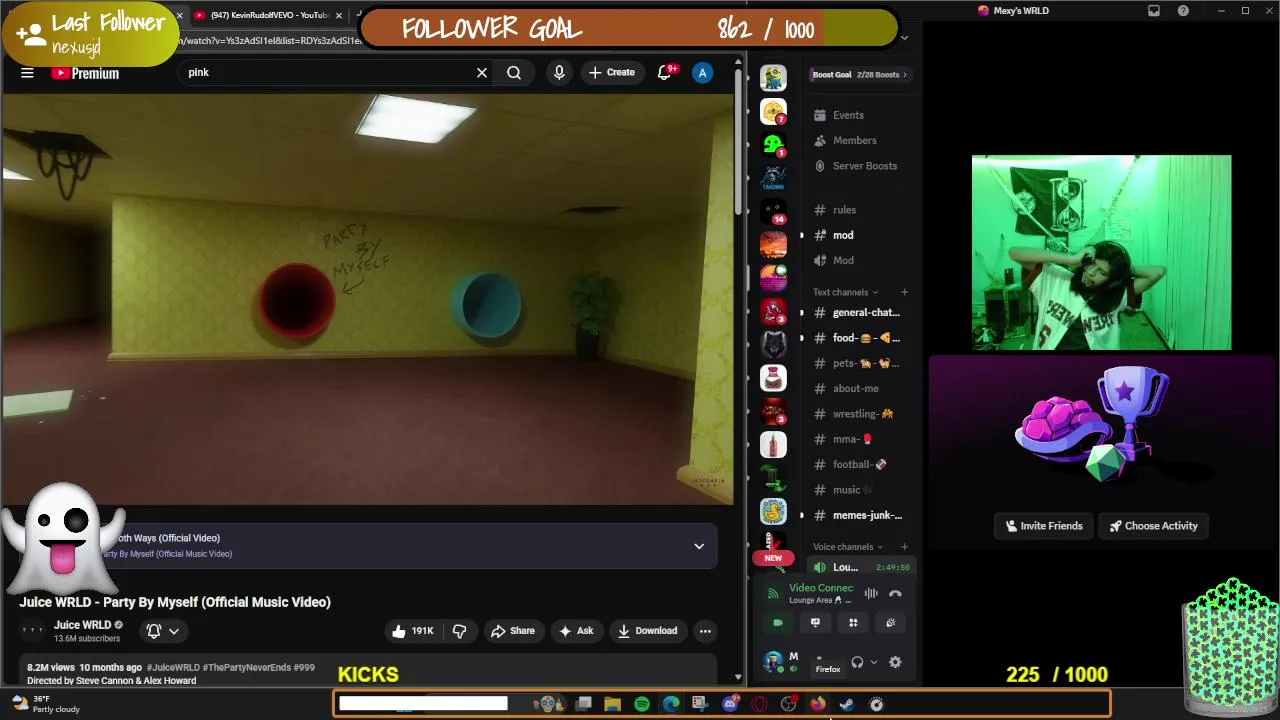Open Discord noise suppression settings

pos(871,593)
